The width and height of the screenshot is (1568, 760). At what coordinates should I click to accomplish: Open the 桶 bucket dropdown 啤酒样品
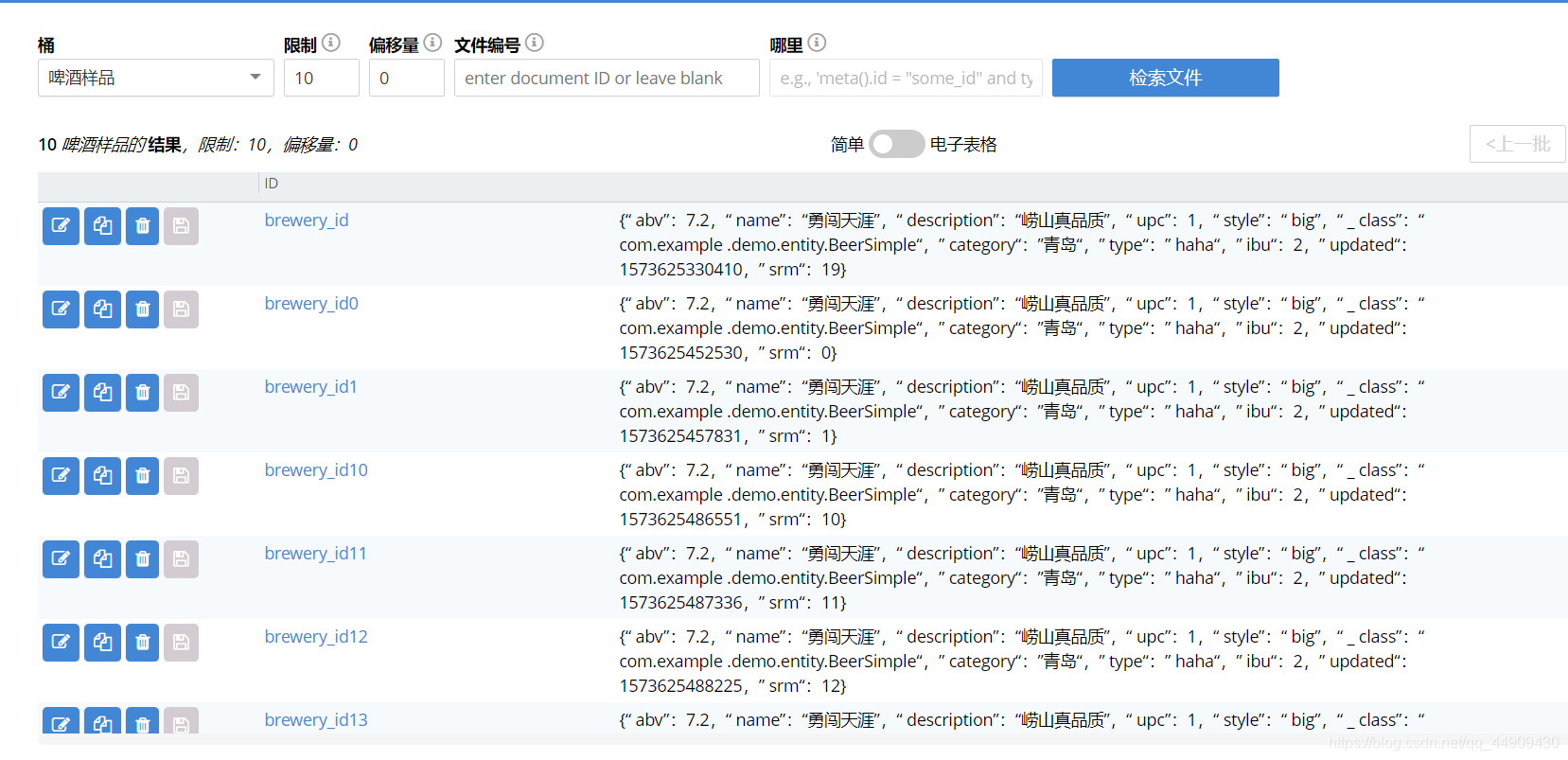(x=156, y=78)
